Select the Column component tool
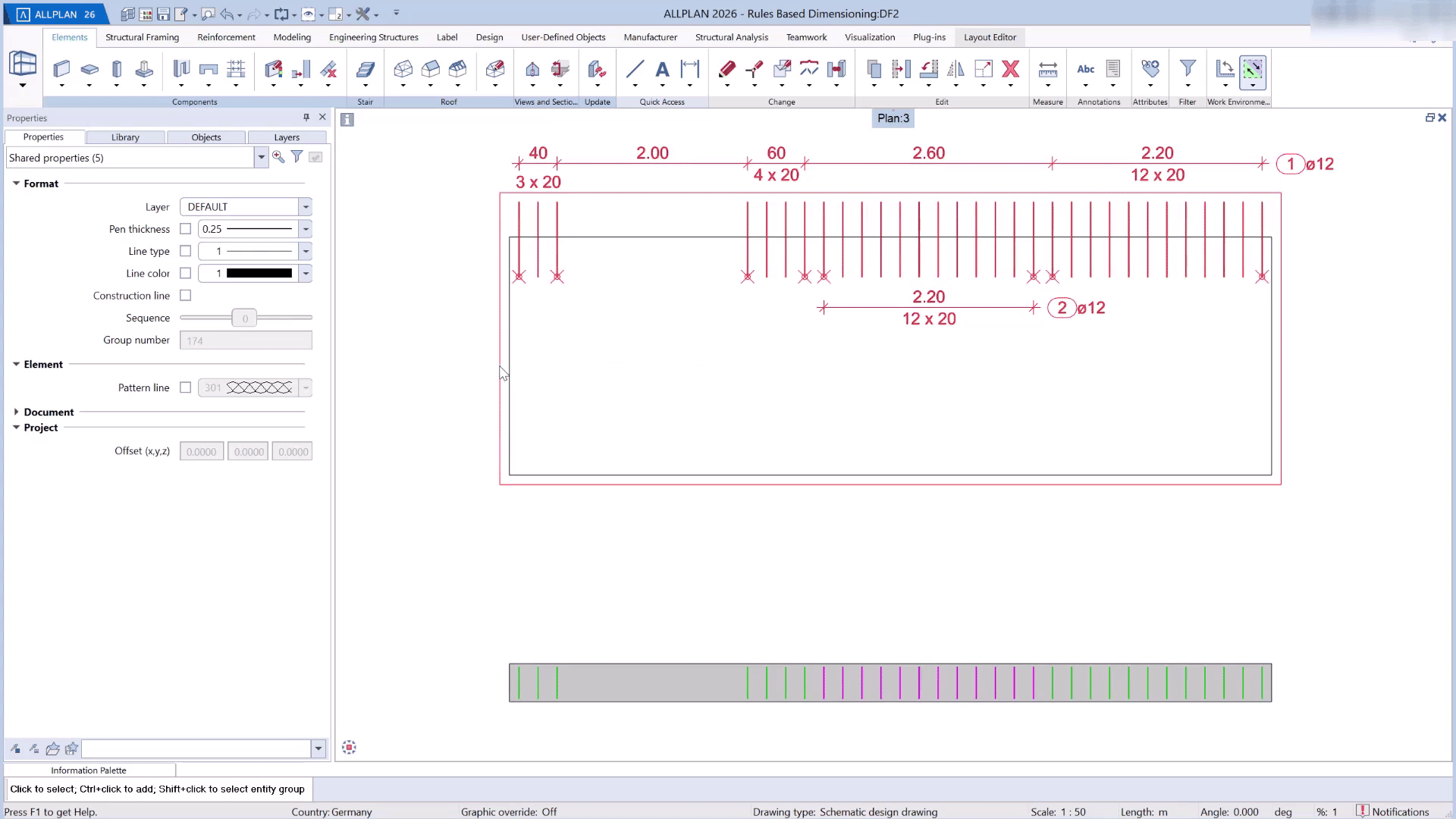Image resolution: width=1456 pixels, height=819 pixels. (116, 69)
